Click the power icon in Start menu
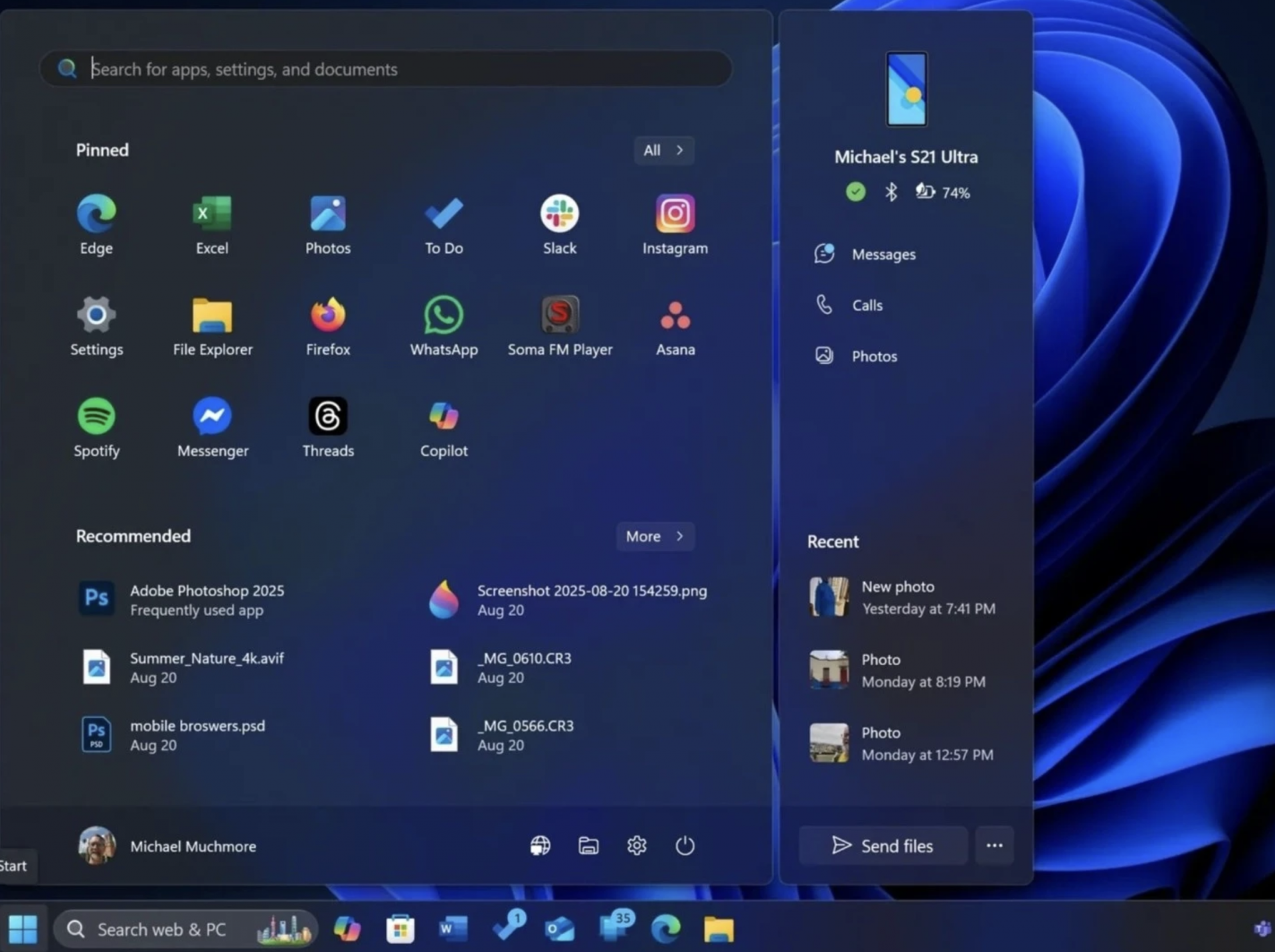Image resolution: width=1275 pixels, height=952 pixels. pyautogui.click(x=685, y=846)
